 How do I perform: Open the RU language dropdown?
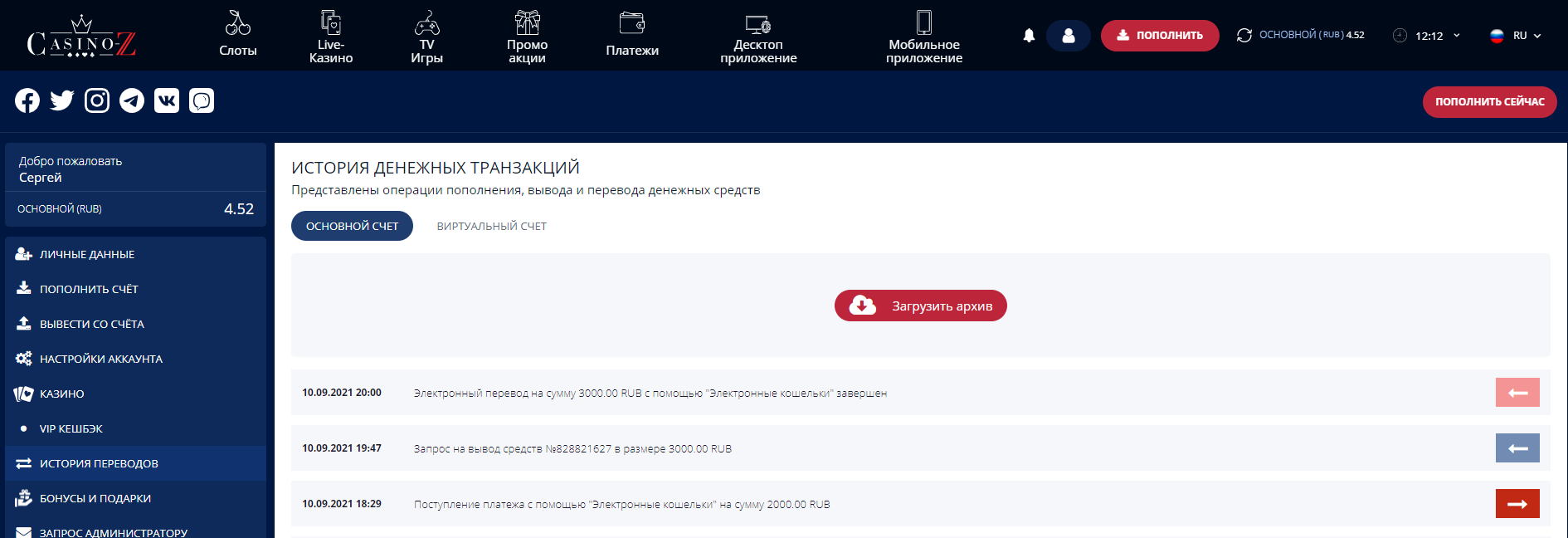point(1516,36)
